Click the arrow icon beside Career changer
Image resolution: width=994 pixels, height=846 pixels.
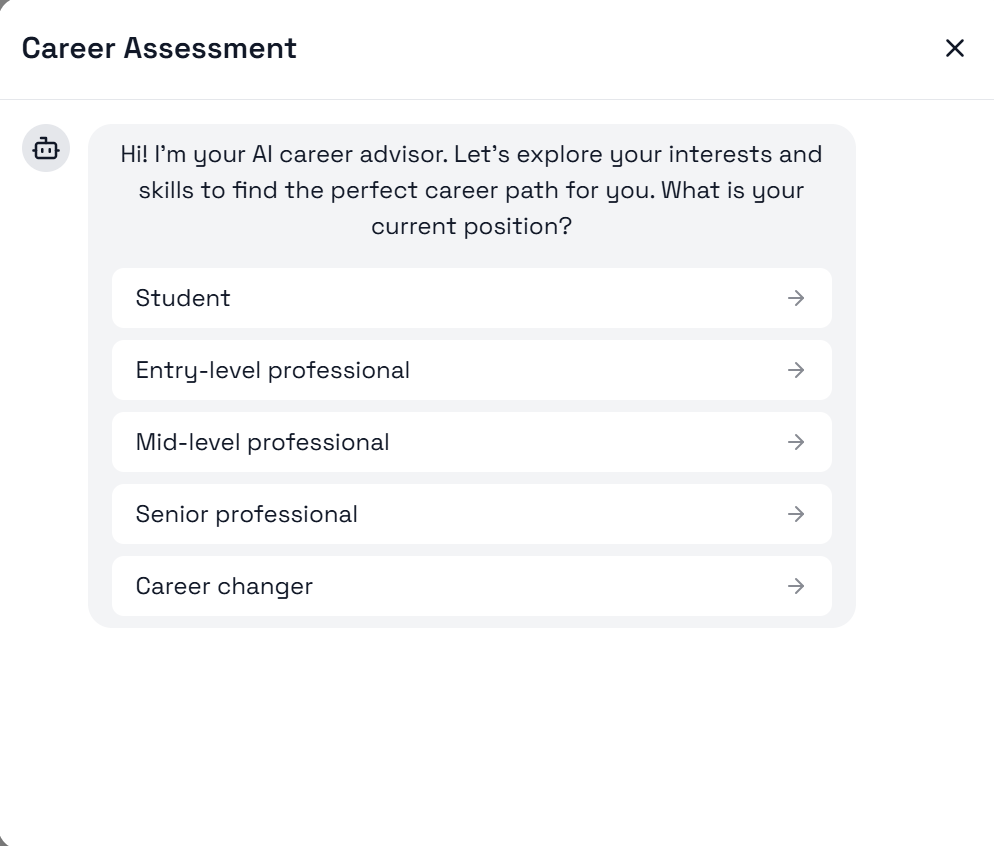pos(795,586)
